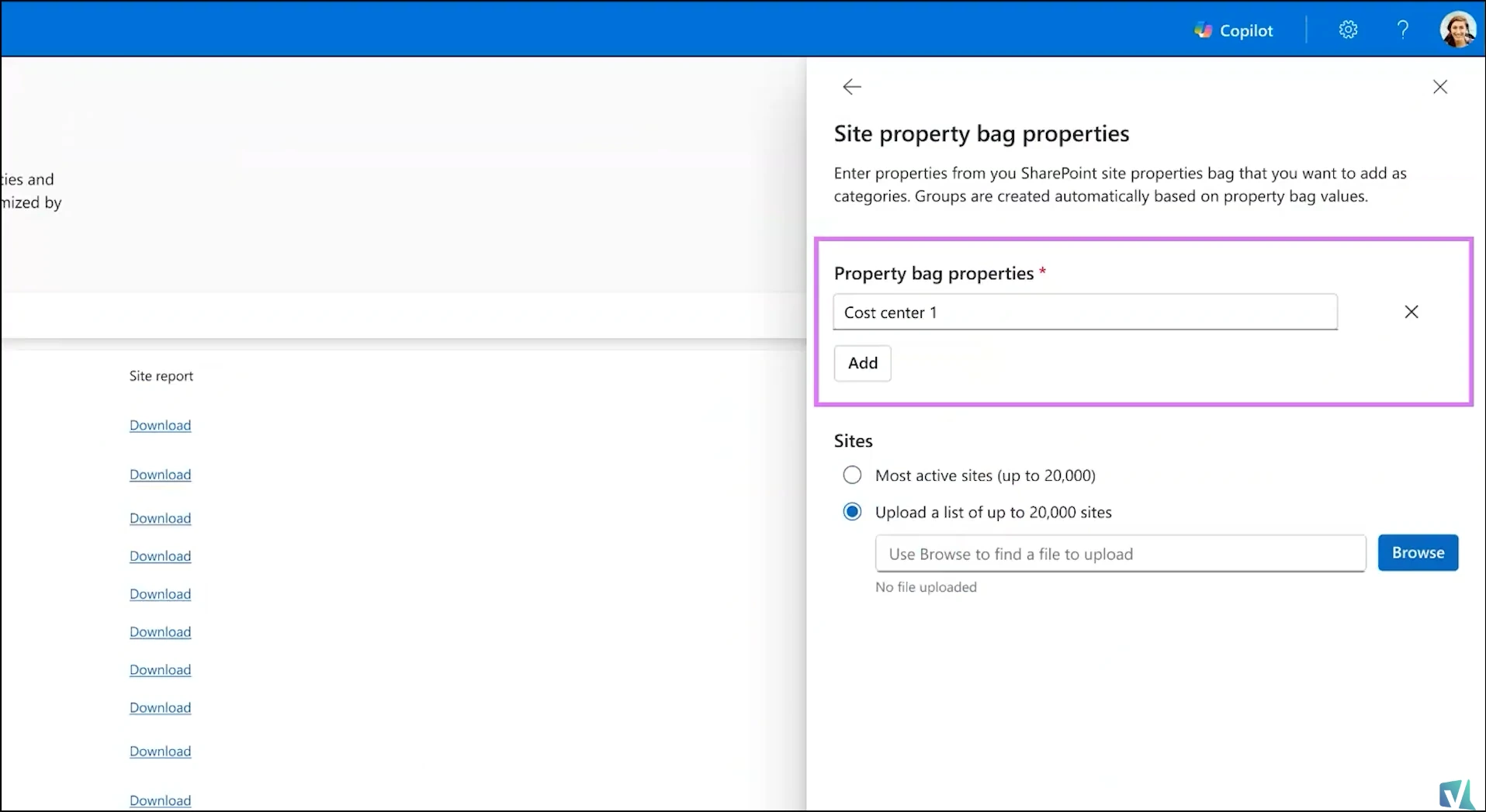This screenshot has height=812, width=1486.
Task: Click the Cost center 1 input field
Action: (x=1085, y=312)
